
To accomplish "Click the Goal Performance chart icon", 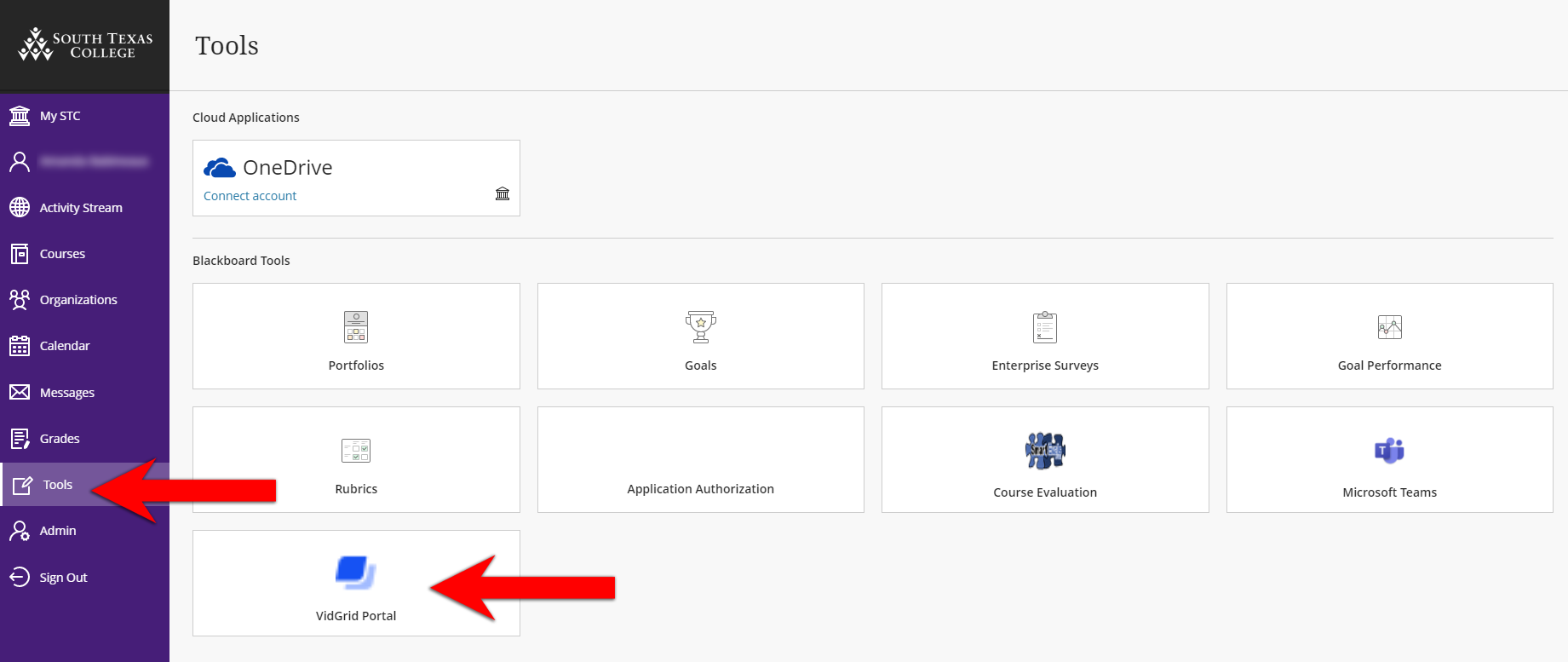I will point(1390,327).
